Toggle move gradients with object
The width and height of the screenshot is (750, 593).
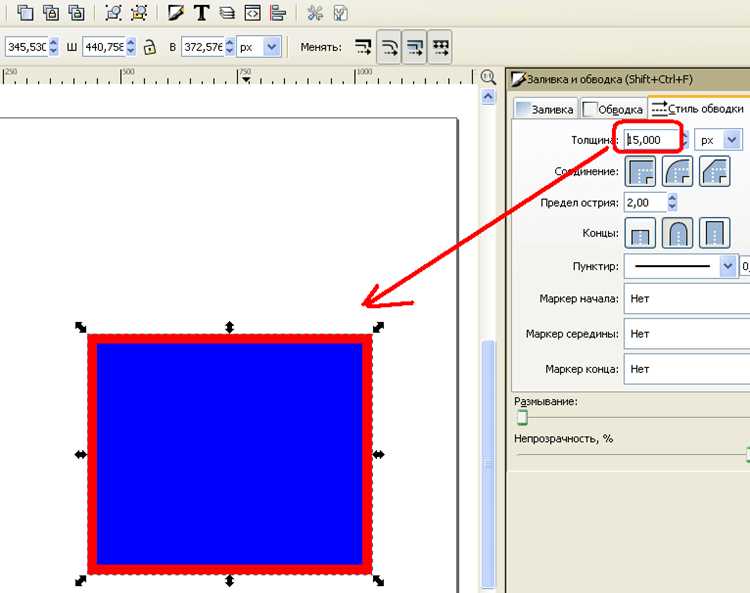pos(415,47)
